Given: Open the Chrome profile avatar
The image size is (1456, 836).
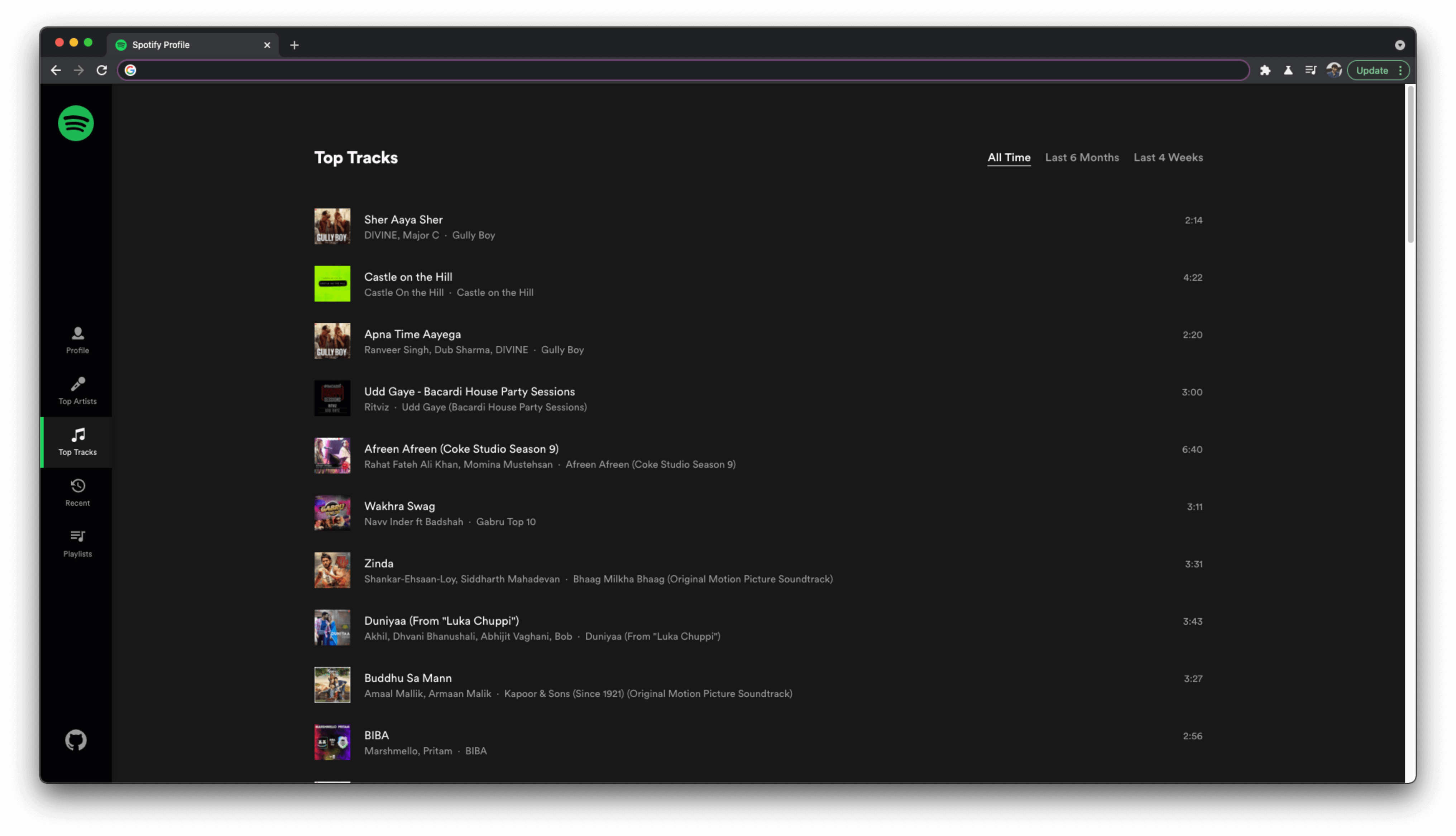Looking at the screenshot, I should point(1333,70).
